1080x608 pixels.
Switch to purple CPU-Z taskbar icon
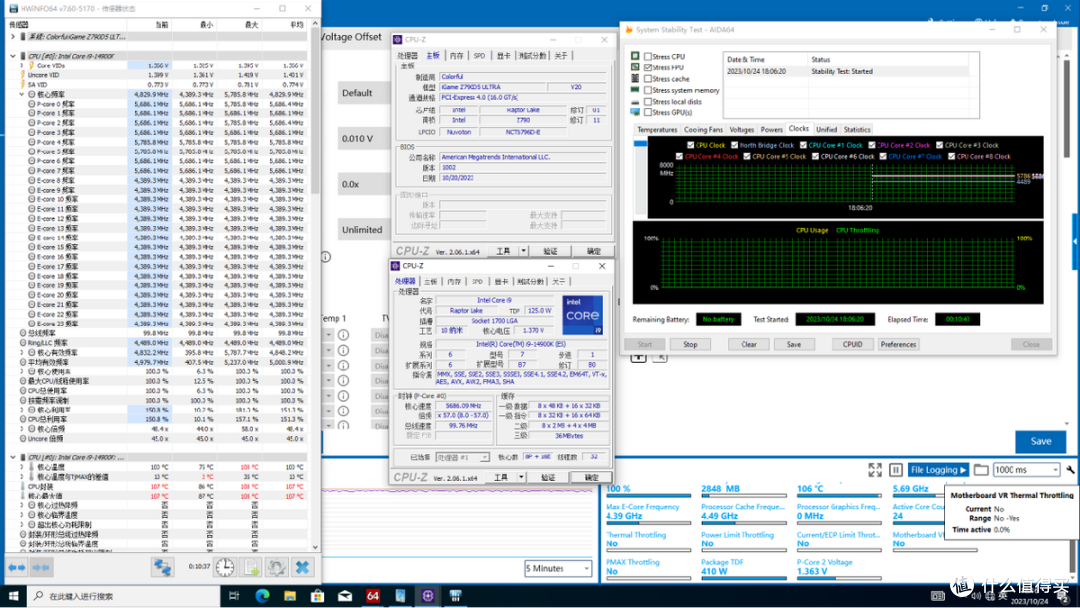click(x=428, y=596)
